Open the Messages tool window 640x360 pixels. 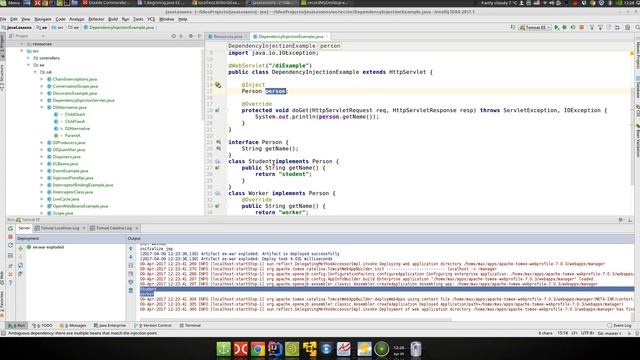pos(73,326)
